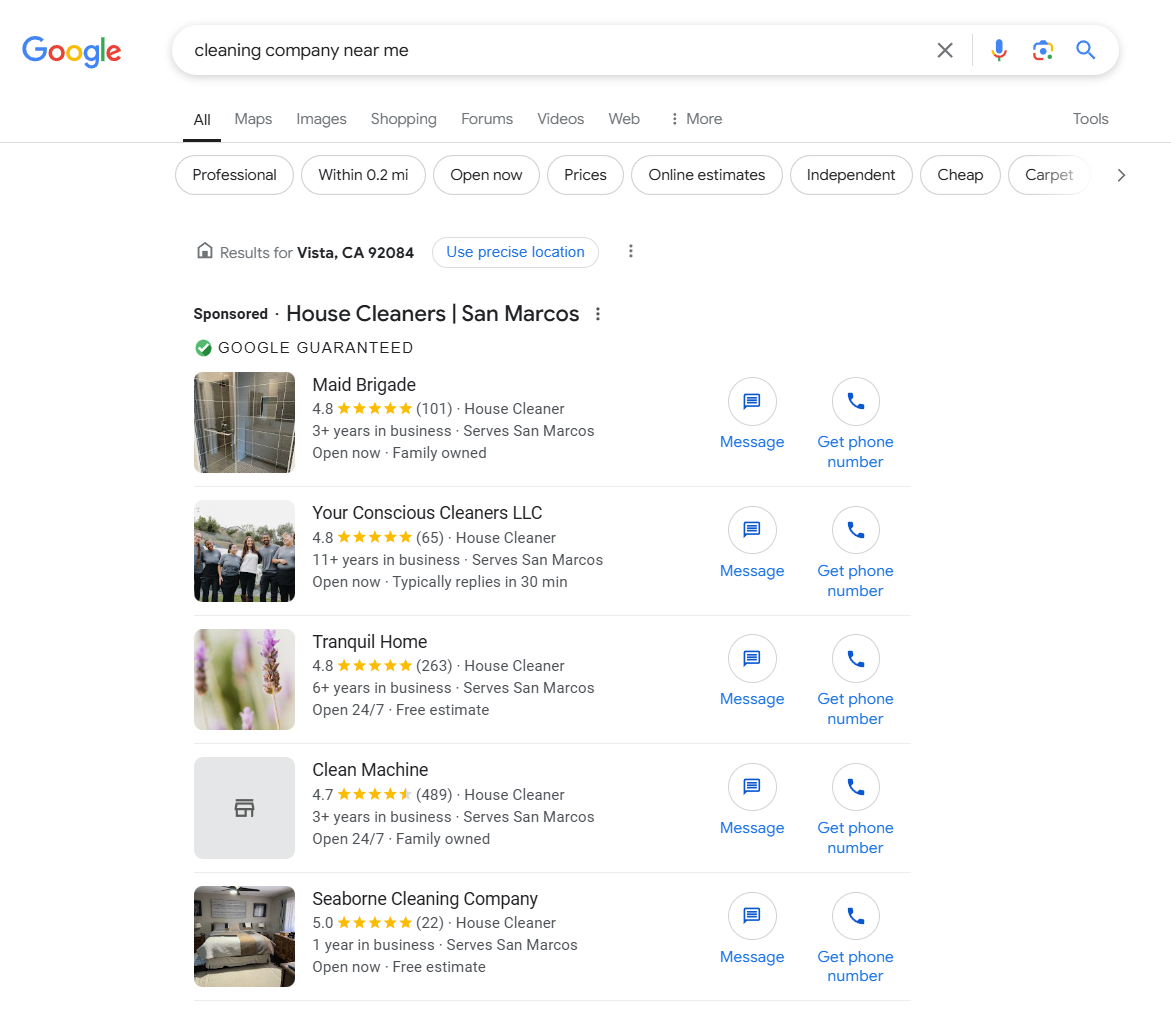
Task: Toggle the Cheap filter chip
Action: (x=960, y=175)
